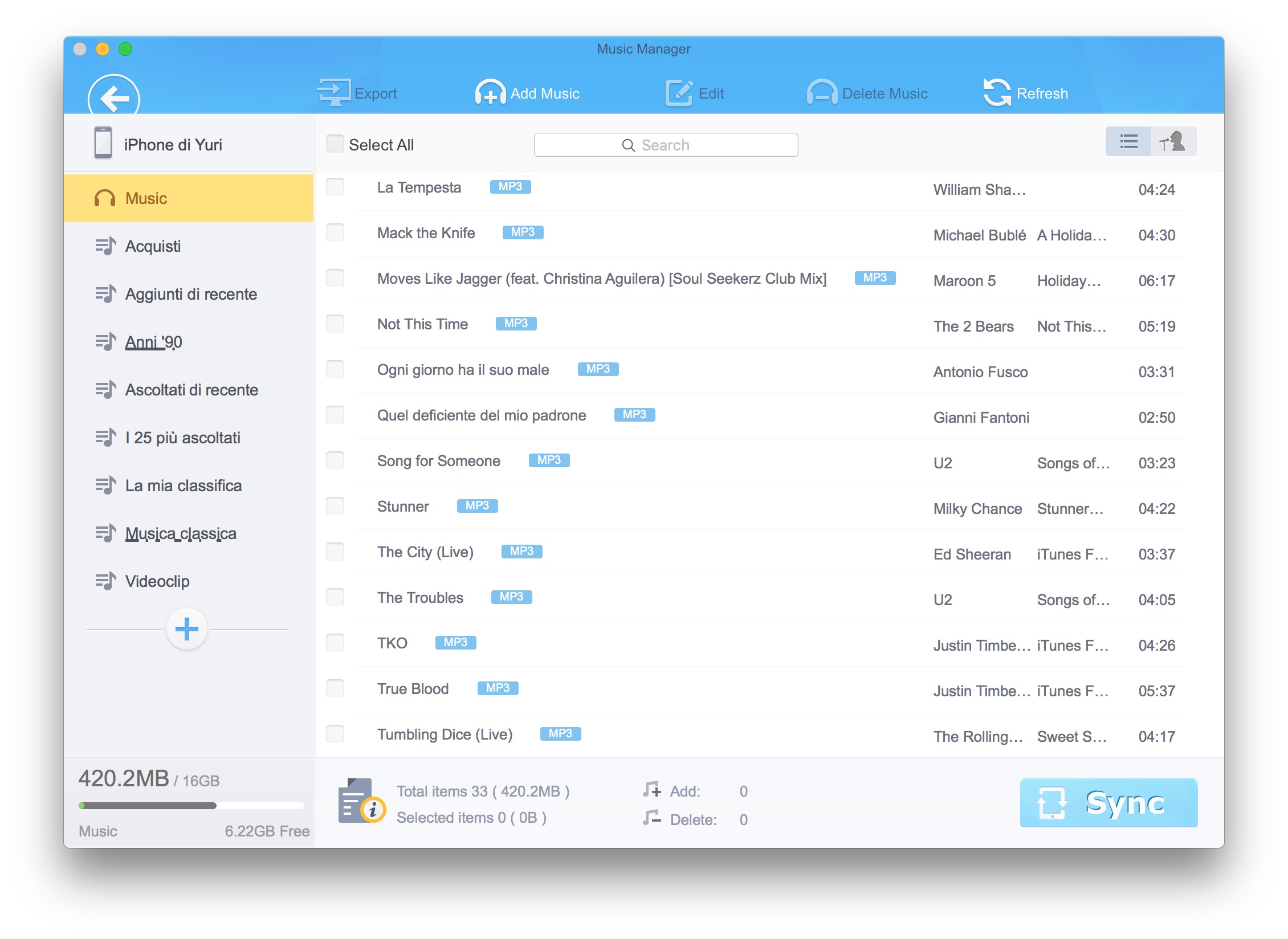Click the storage usage bar
1288x939 pixels.
point(191,805)
